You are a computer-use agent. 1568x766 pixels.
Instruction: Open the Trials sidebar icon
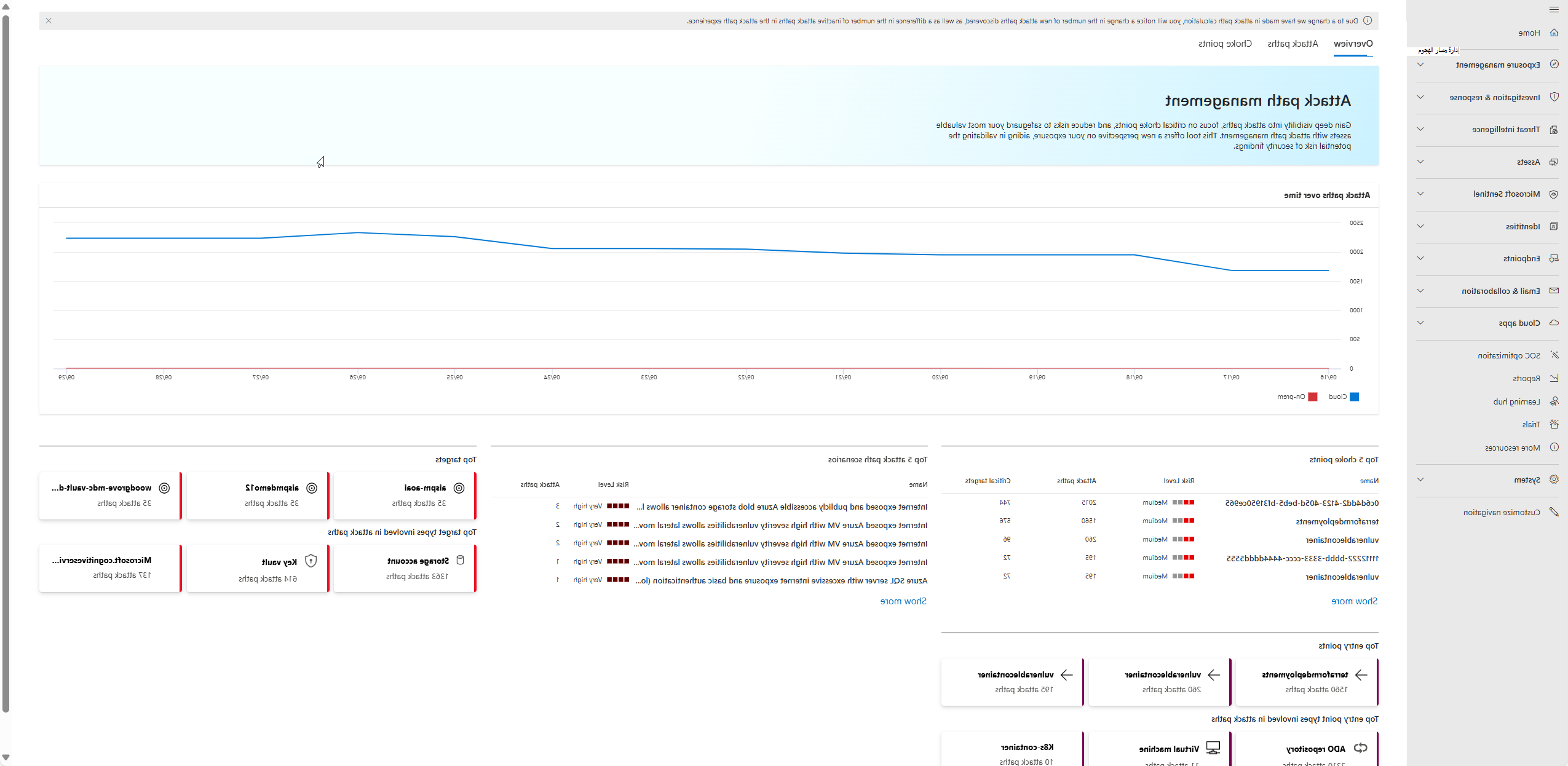1554,424
